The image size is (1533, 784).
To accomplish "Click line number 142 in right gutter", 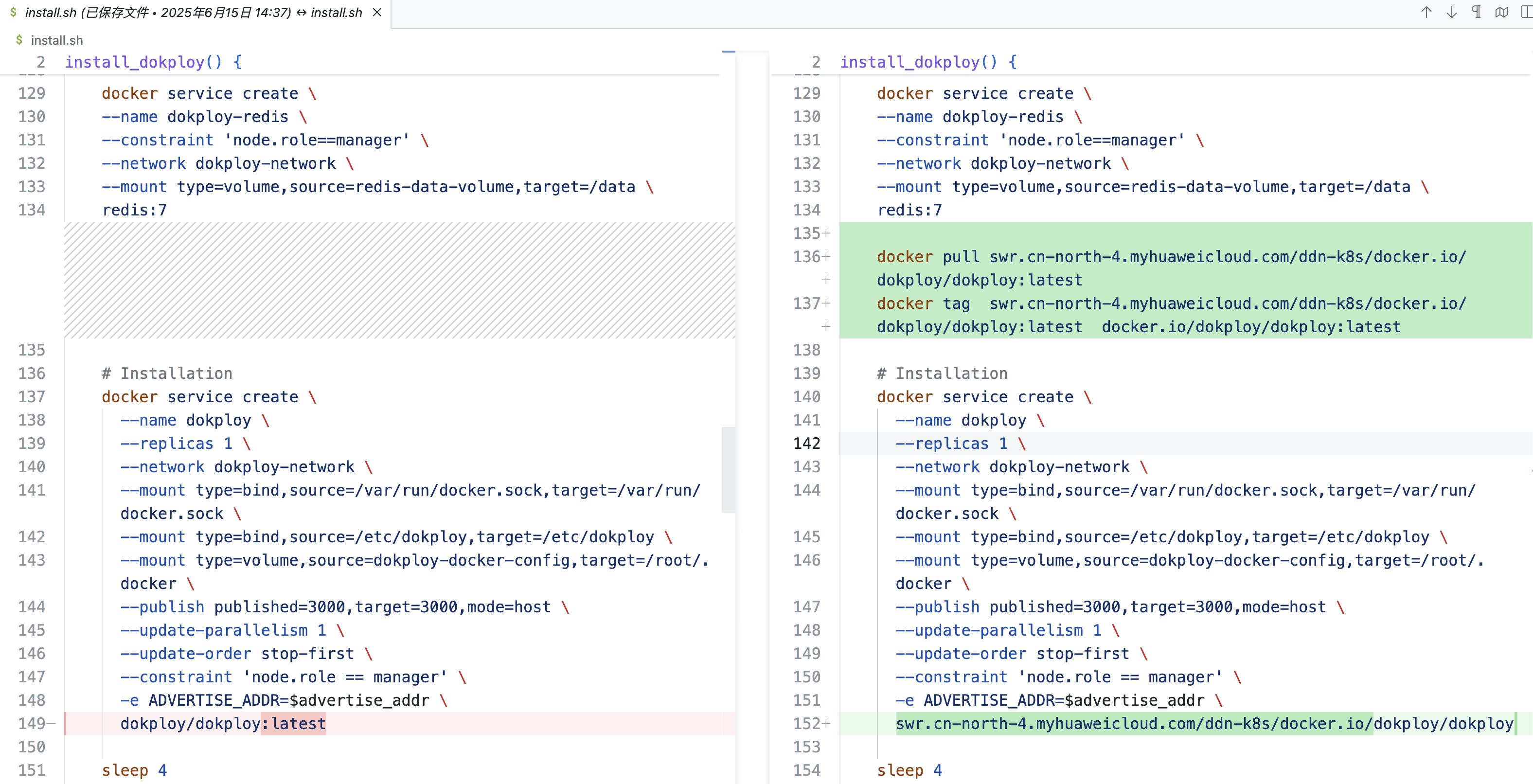I will pyautogui.click(x=806, y=444).
